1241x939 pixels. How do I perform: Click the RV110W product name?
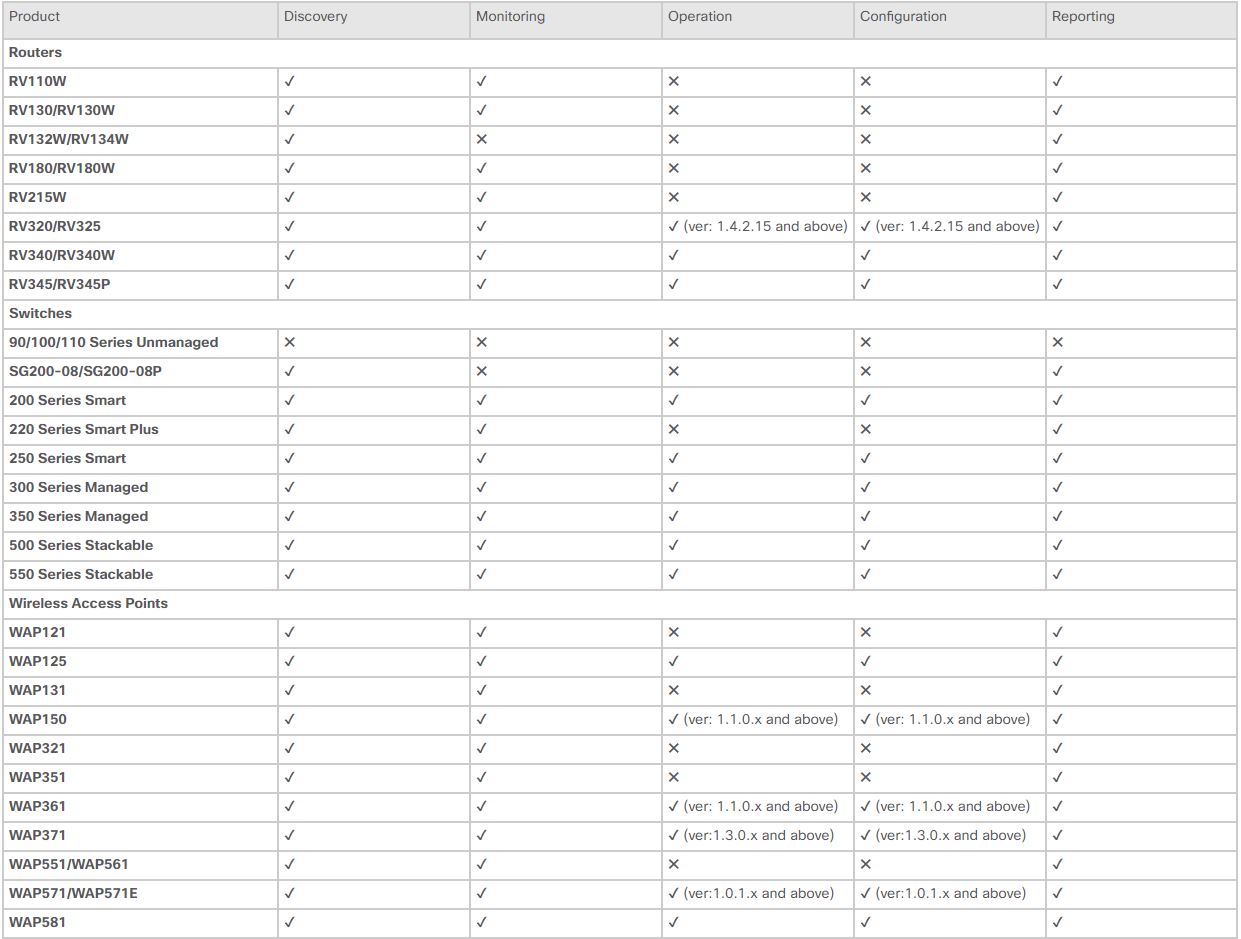(x=37, y=81)
